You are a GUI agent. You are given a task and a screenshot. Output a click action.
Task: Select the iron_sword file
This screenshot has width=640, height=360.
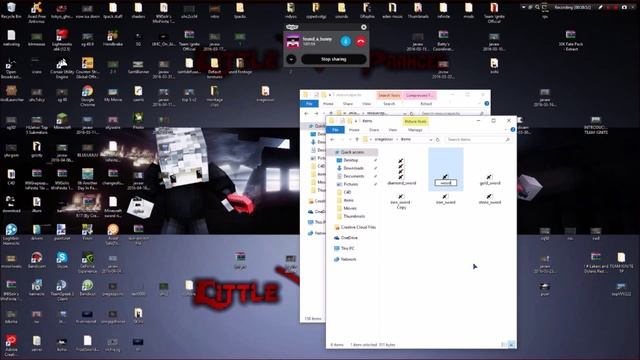tap(445, 199)
